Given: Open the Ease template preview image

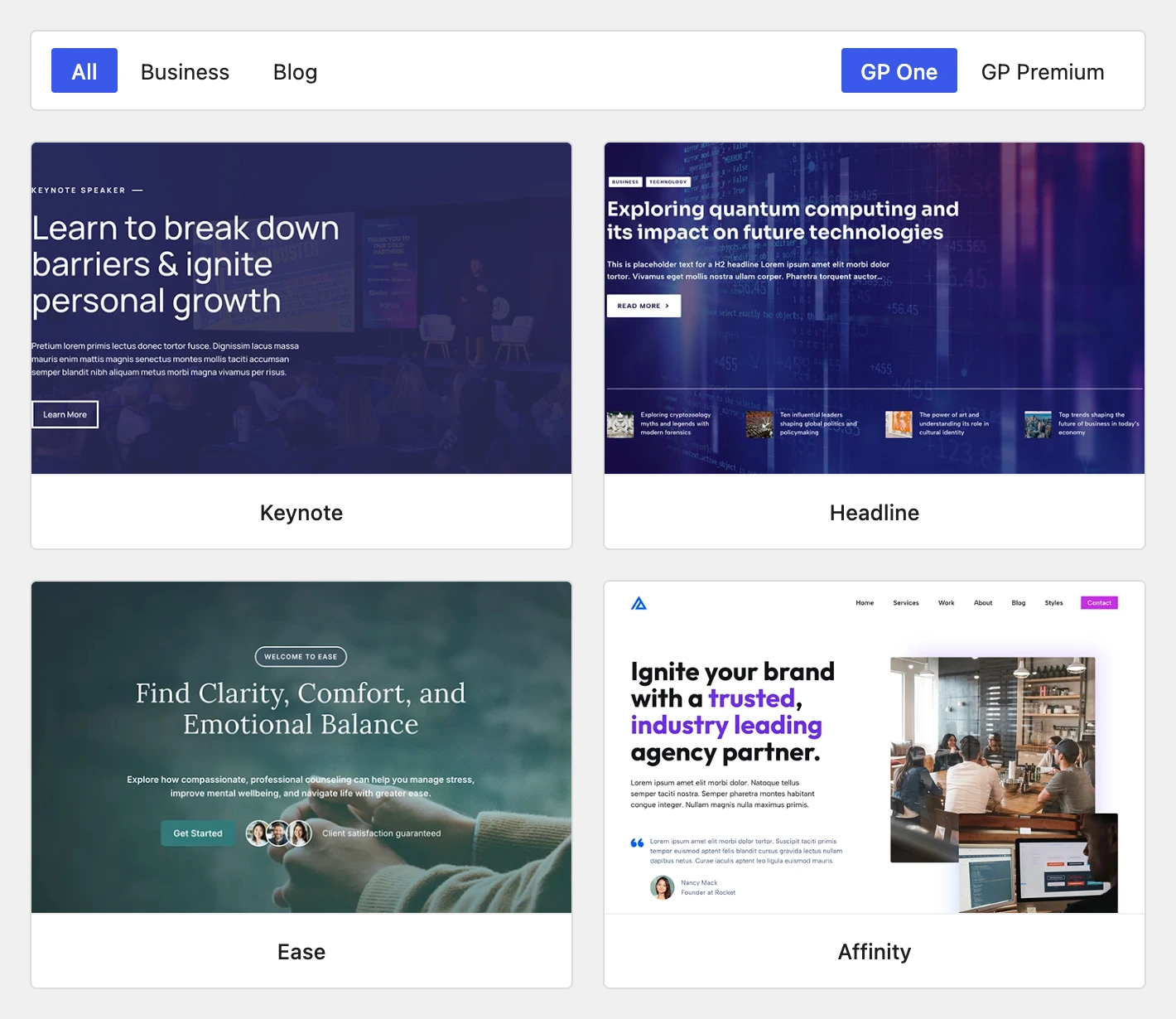Looking at the screenshot, I should pos(301,747).
